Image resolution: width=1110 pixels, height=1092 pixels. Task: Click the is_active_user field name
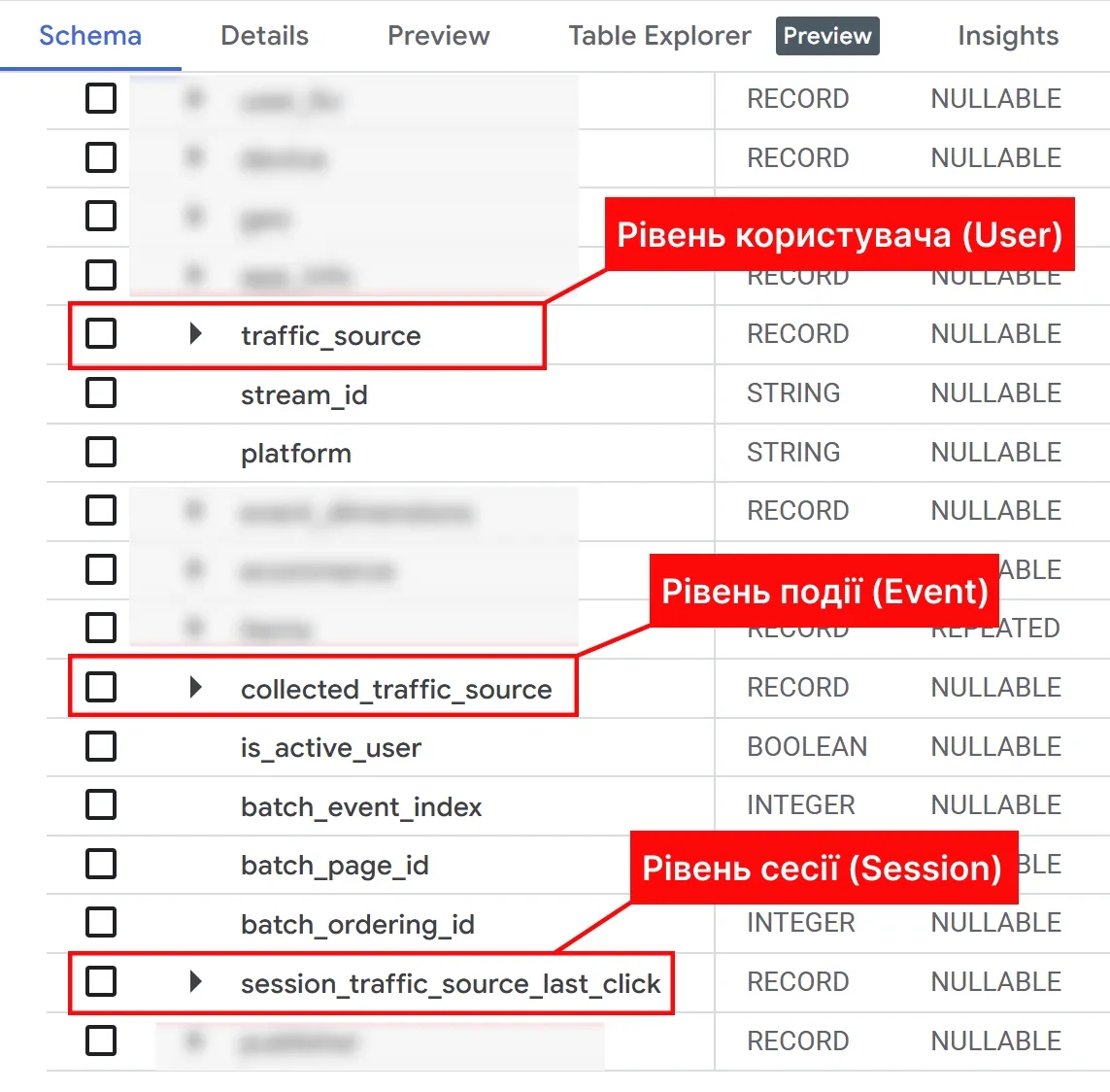[x=330, y=748]
